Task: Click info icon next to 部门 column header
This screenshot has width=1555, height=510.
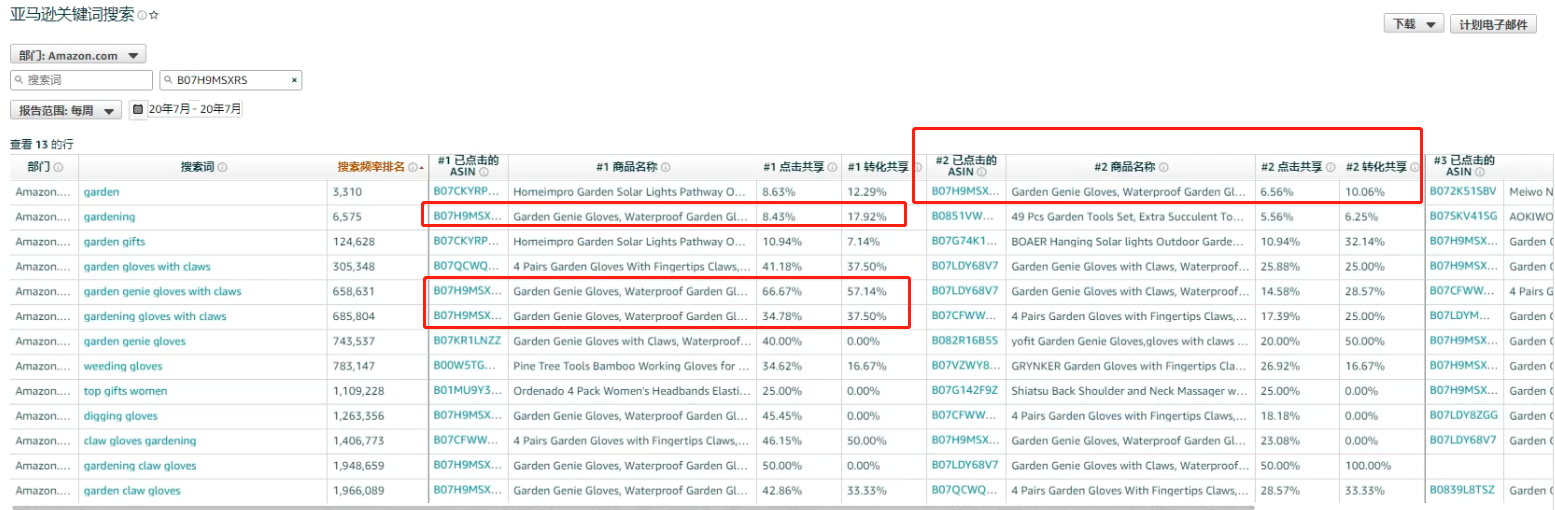Action: coord(58,167)
